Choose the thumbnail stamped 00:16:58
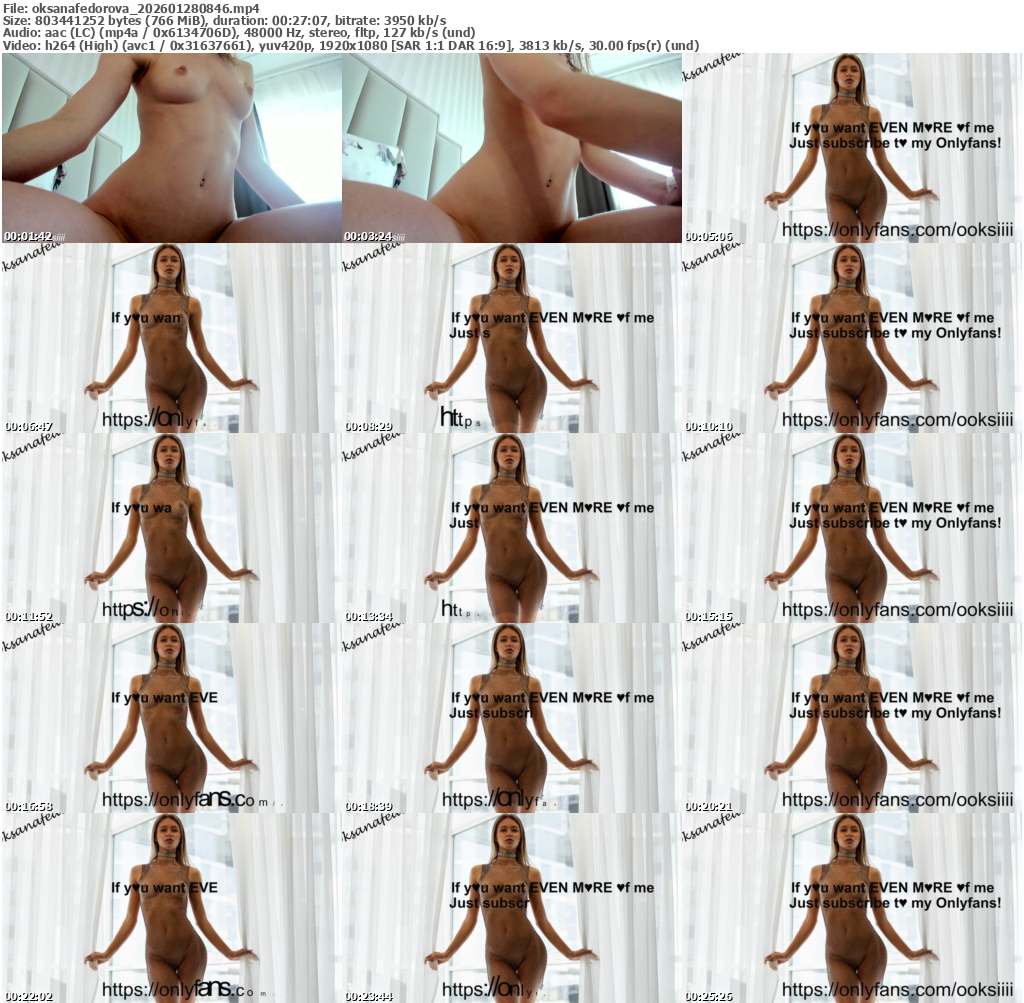1024x1003 pixels. (172, 718)
